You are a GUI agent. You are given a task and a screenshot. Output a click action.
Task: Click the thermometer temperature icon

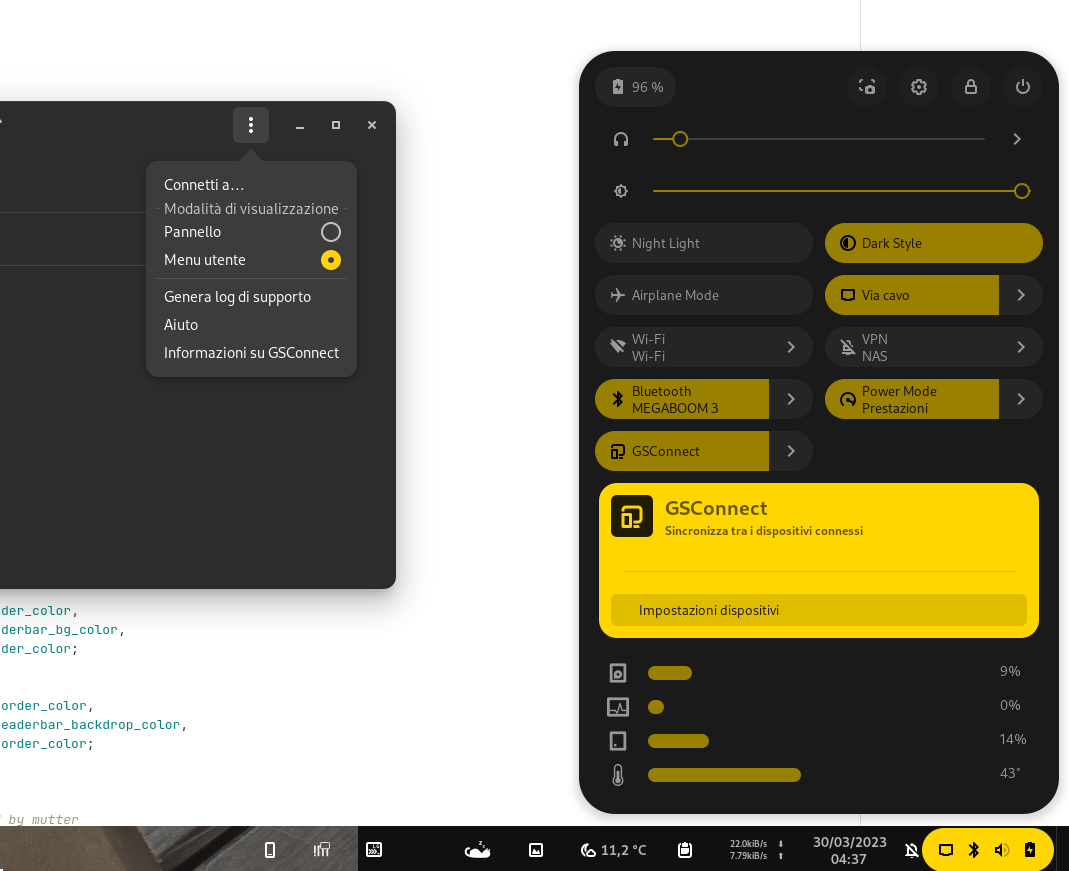coord(618,775)
